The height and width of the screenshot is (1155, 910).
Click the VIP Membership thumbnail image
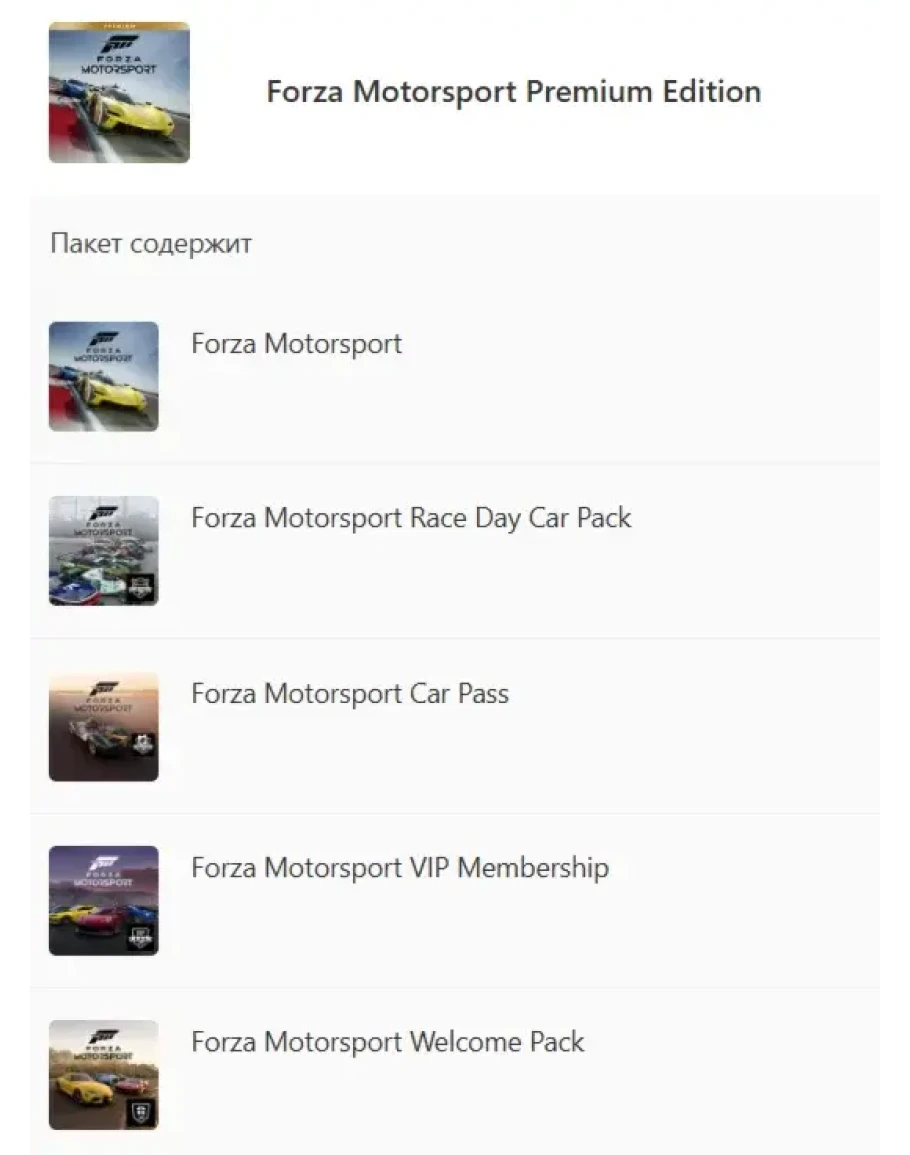click(103, 900)
